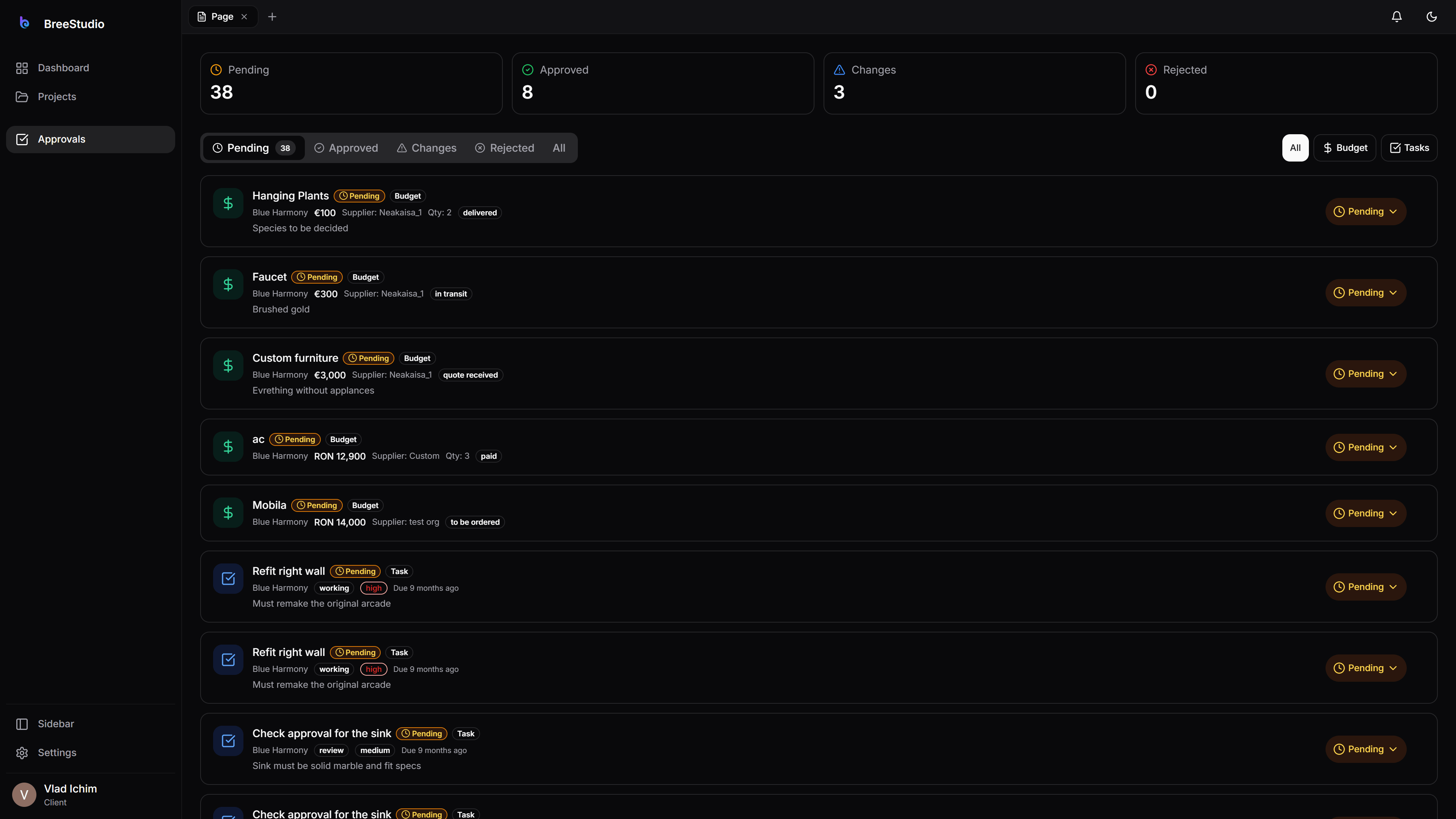Toggle Sidebar collapse option
1456x819 pixels.
[x=91, y=724]
